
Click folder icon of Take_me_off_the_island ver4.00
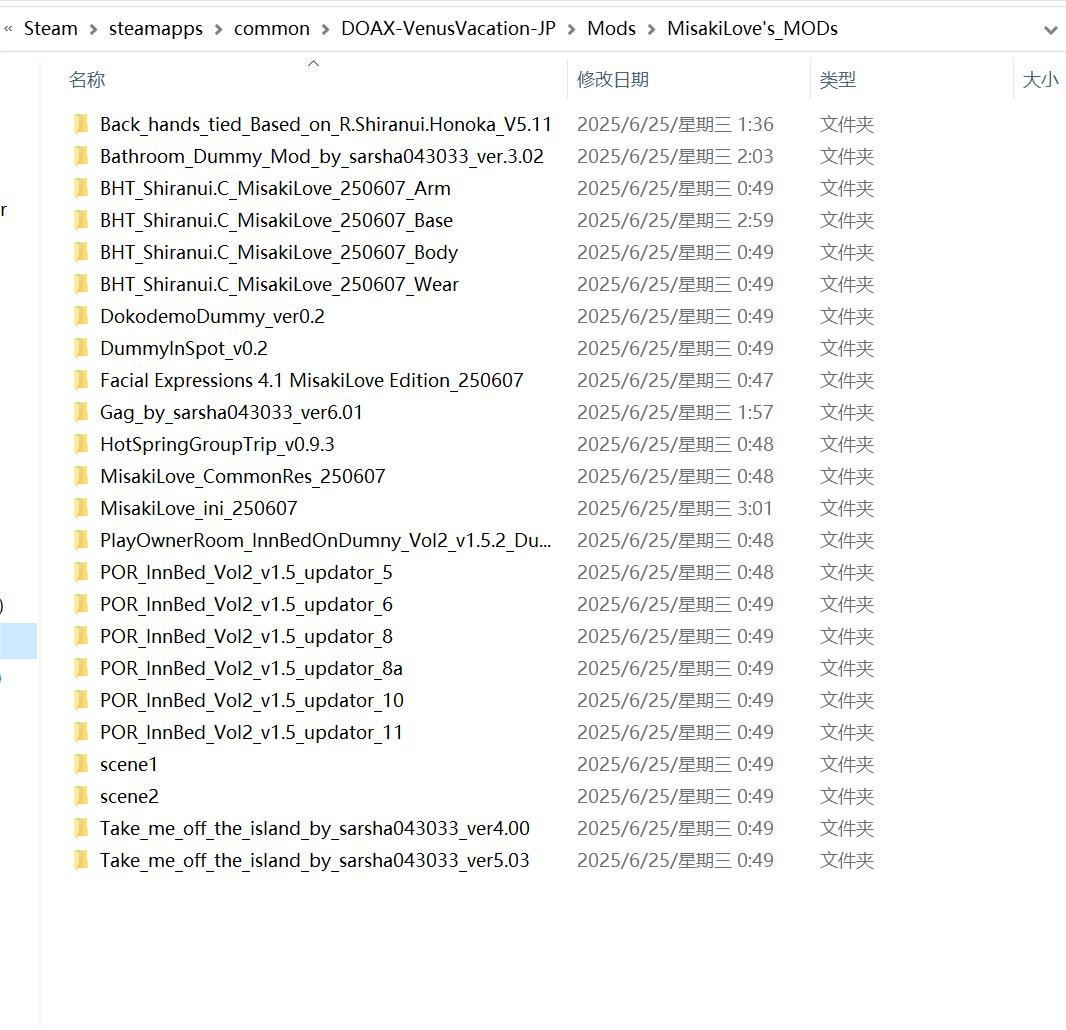tap(81, 827)
